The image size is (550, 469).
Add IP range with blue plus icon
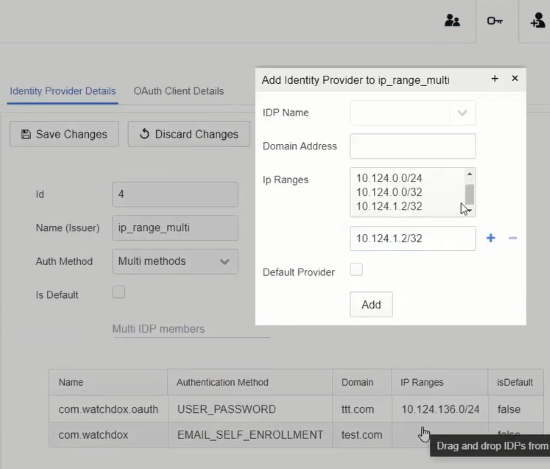pos(491,238)
